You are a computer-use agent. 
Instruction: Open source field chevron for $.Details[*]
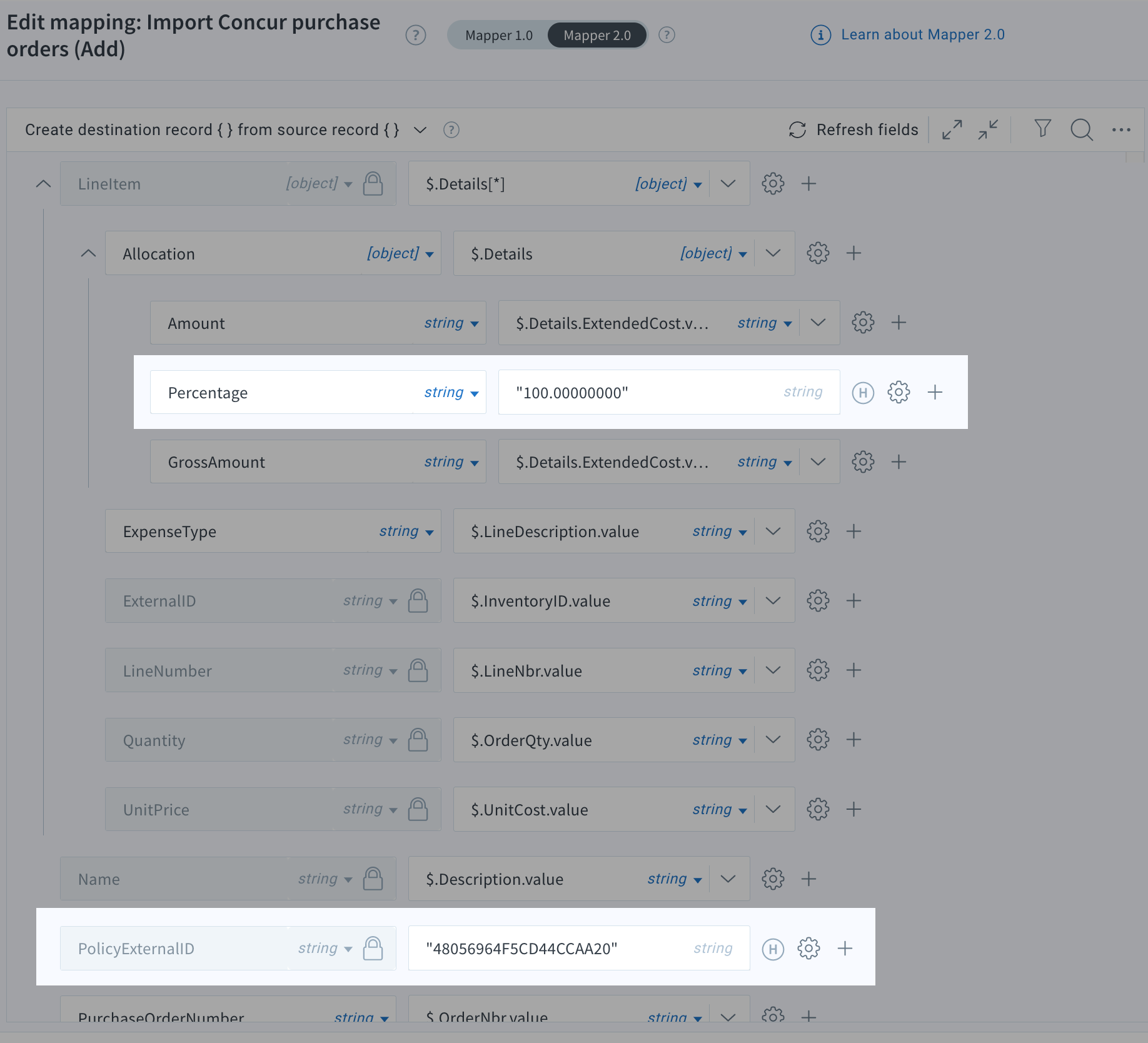(x=728, y=184)
